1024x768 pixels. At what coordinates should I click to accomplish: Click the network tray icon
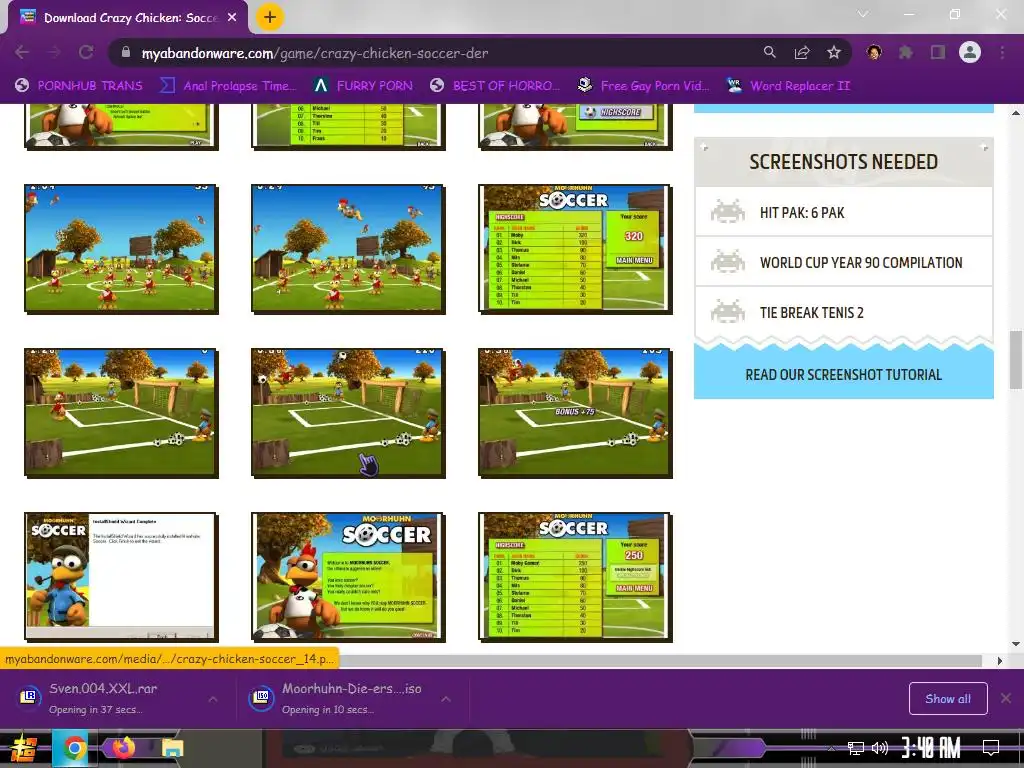pos(856,748)
